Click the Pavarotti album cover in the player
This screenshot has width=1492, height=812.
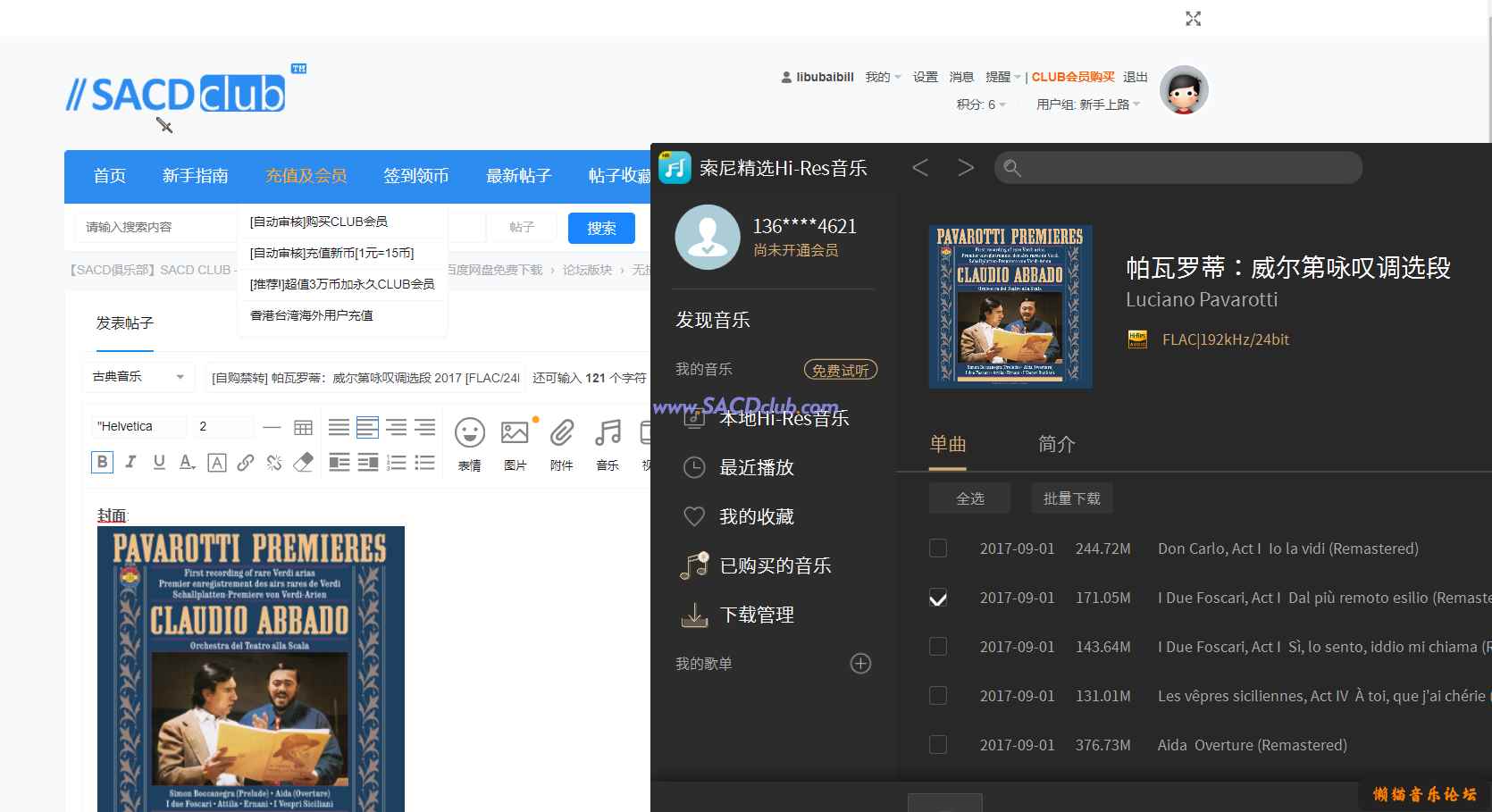[x=1010, y=306]
